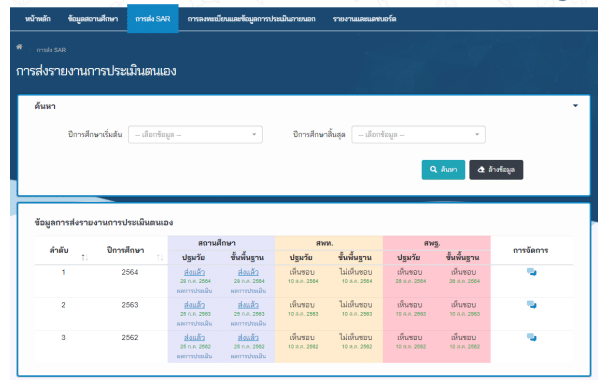Open the การลงทะเบียนและข้อมูลการประเมินภายนอก tab

252,19
